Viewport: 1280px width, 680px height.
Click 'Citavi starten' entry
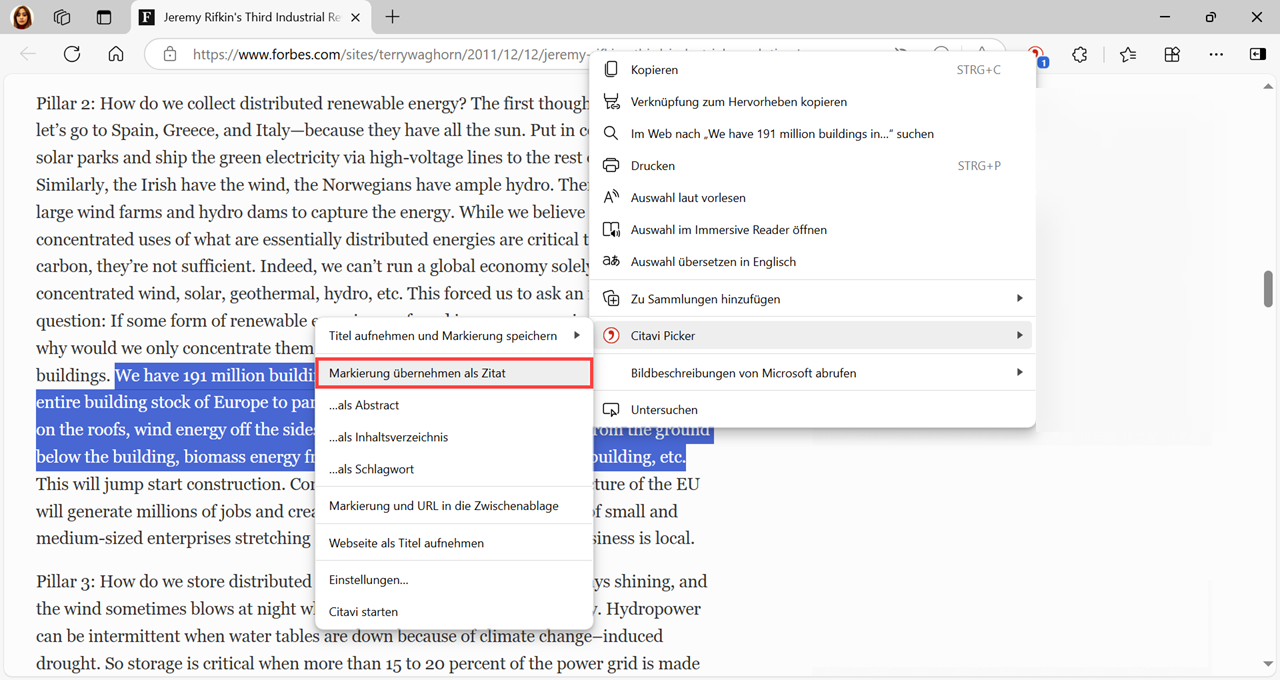[x=363, y=612]
